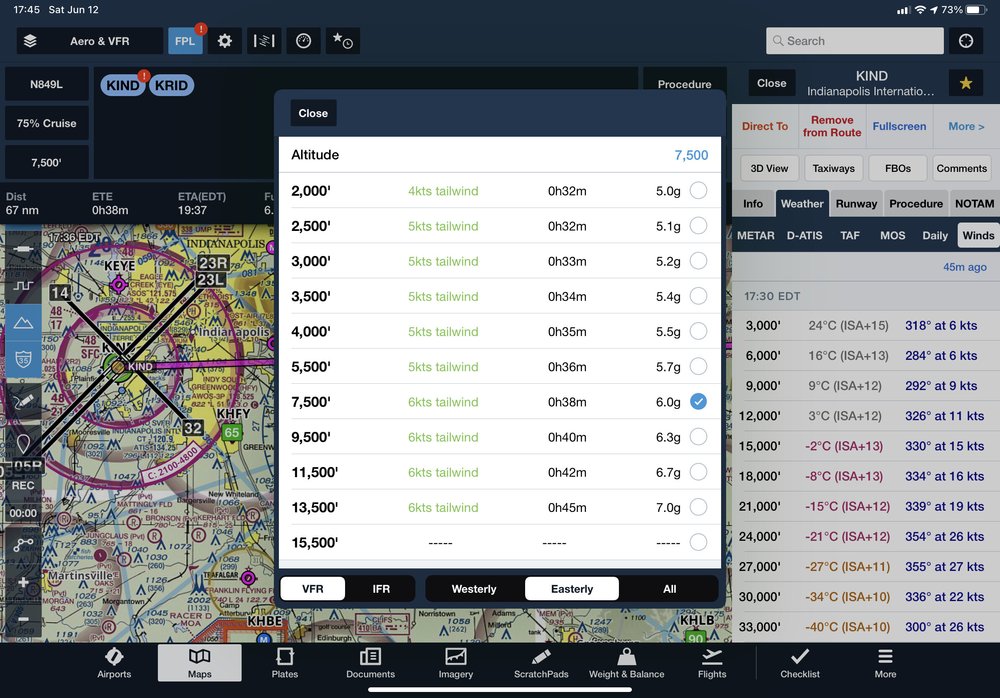Screen dimensions: 1000x698
Task: Switch to the Runway tab
Action: coord(858,203)
